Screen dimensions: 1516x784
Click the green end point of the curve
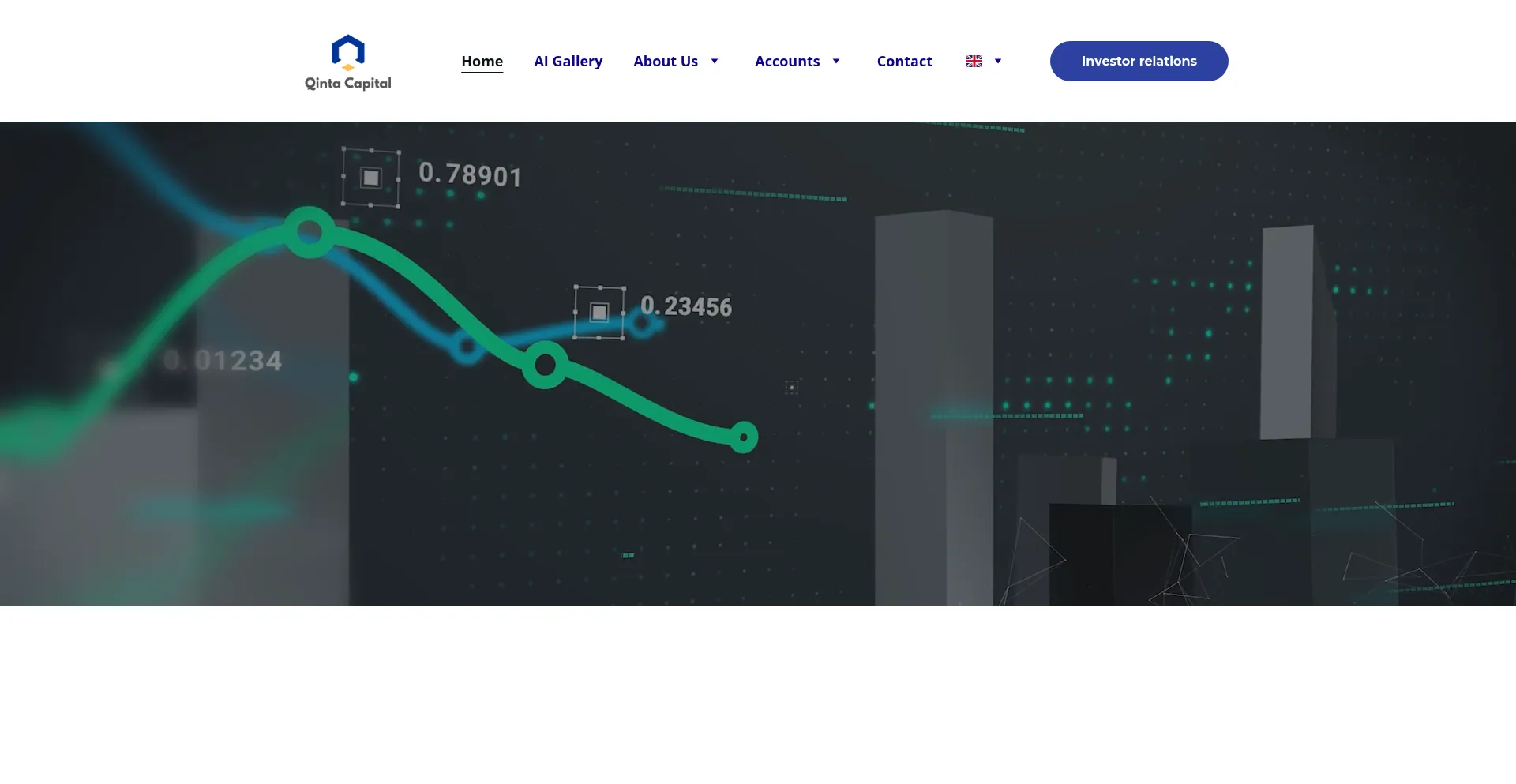pos(743,437)
